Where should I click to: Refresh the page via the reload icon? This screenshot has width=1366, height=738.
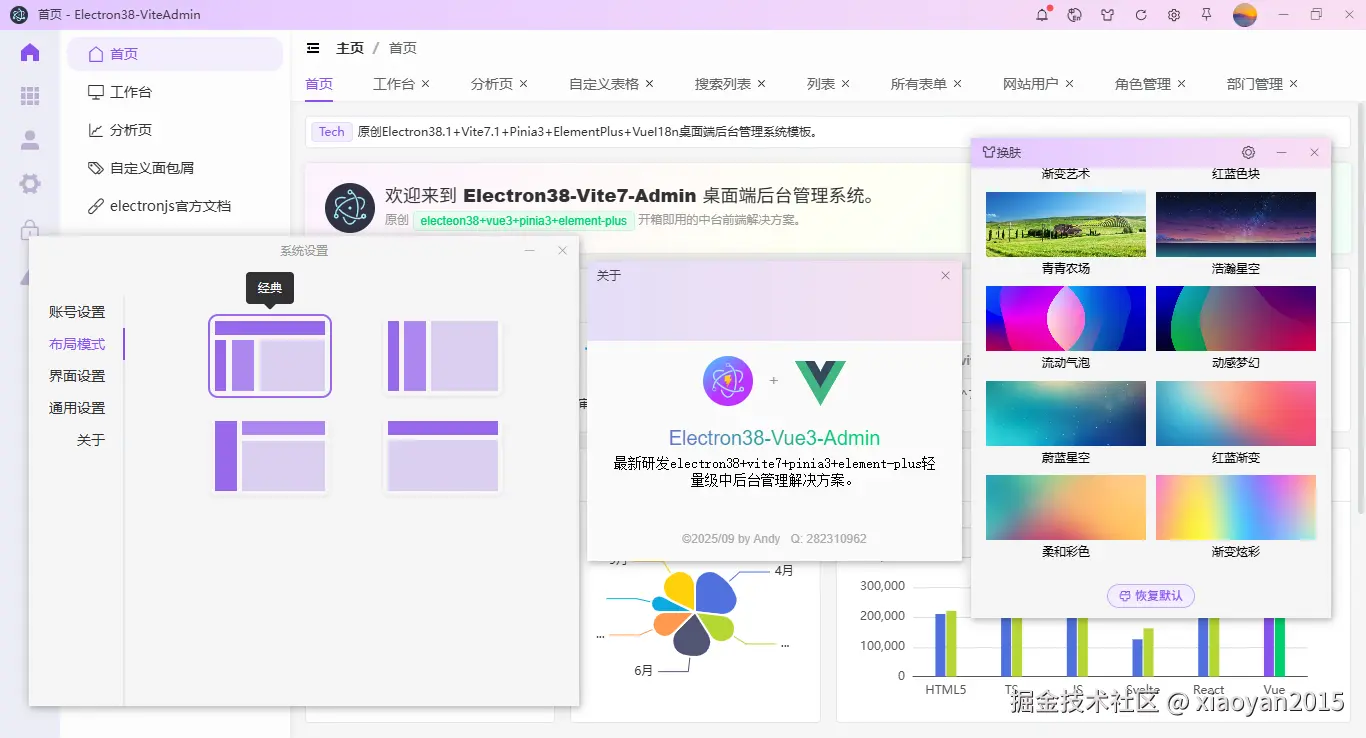[1140, 14]
